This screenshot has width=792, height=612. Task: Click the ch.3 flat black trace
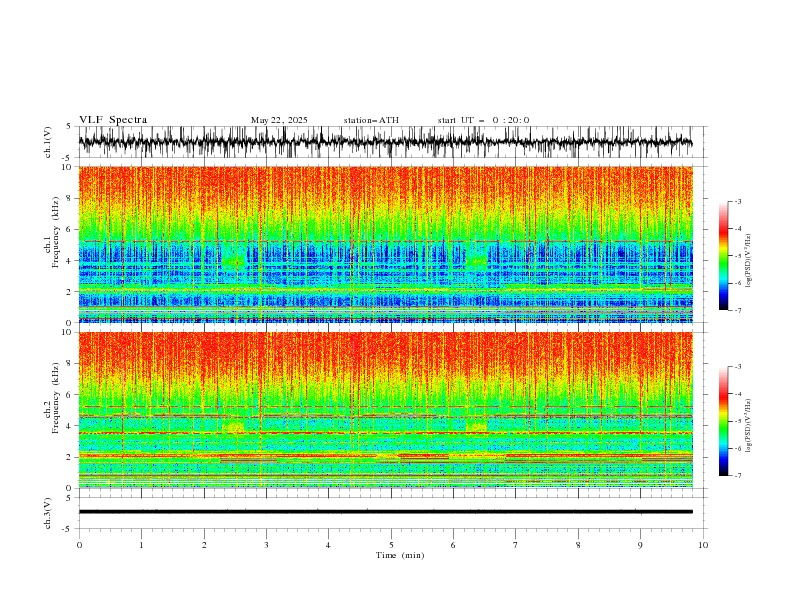click(385, 512)
